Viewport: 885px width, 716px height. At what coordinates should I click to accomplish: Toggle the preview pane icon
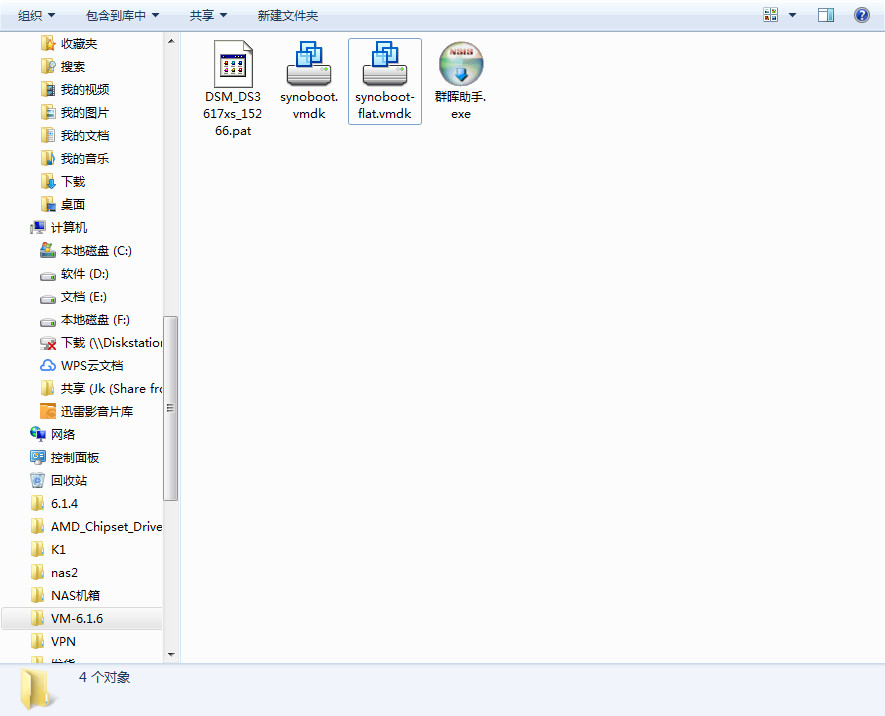tap(826, 15)
